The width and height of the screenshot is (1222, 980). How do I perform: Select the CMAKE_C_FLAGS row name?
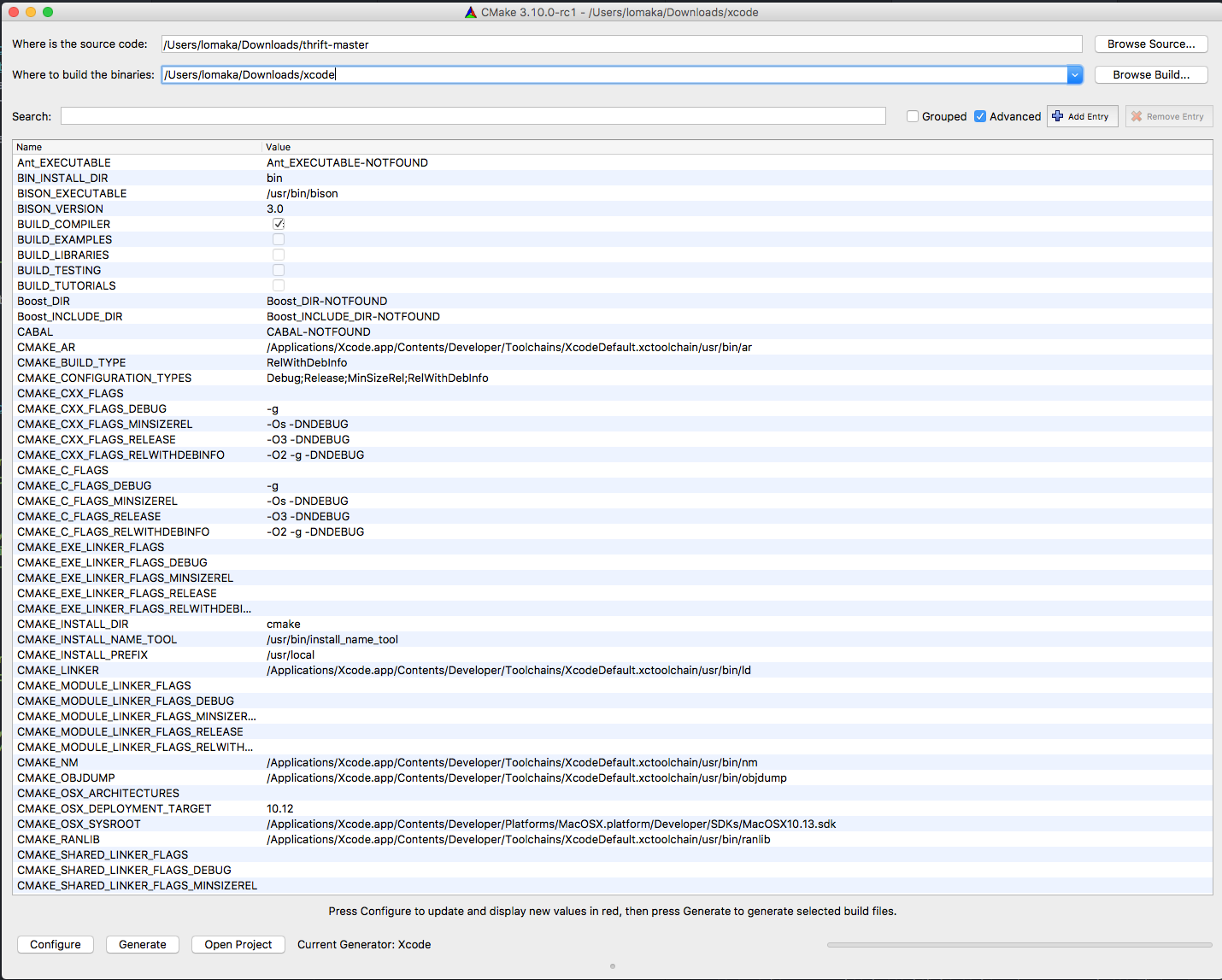pyautogui.click(x=62, y=470)
